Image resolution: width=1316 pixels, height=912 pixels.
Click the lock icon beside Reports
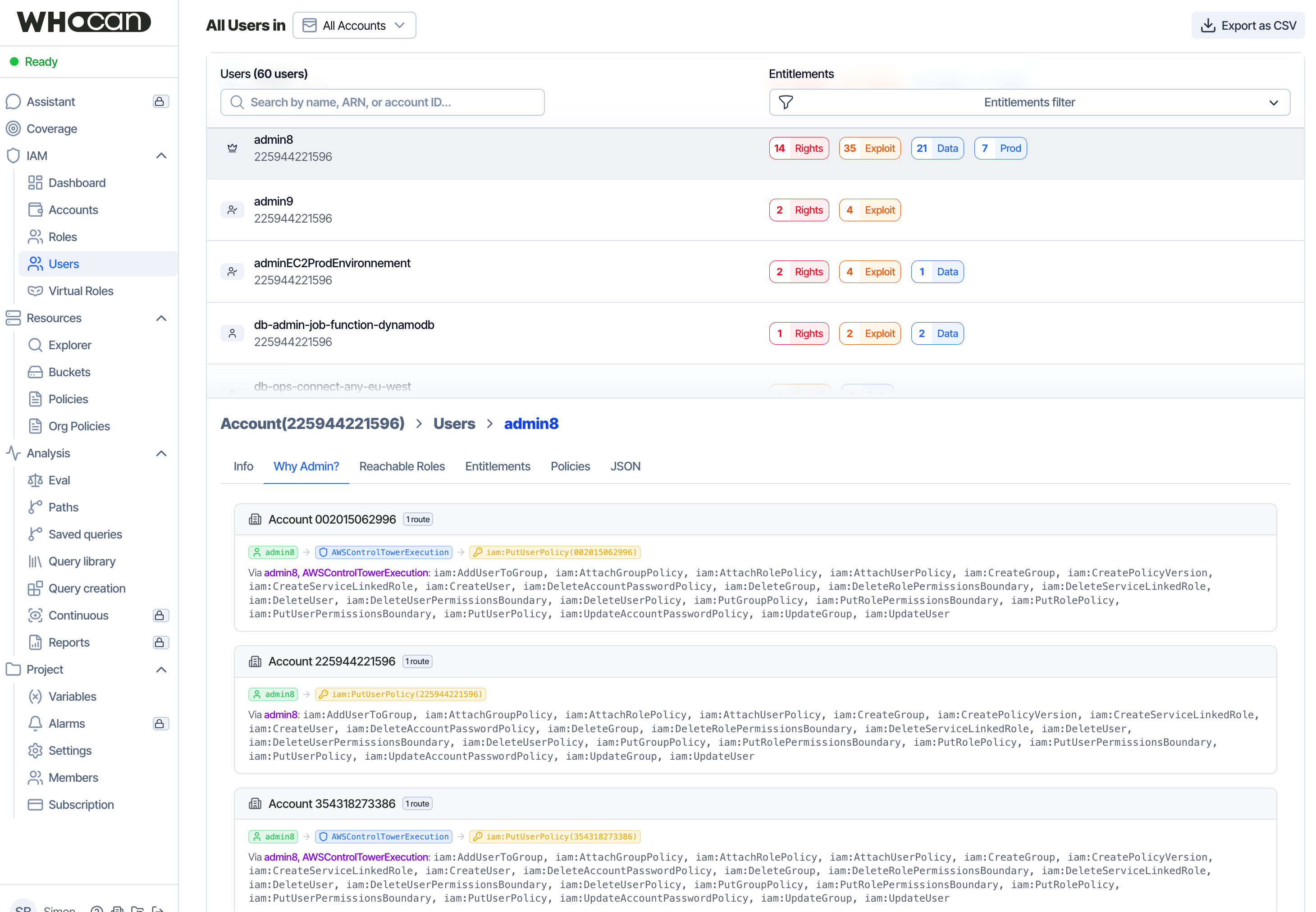point(160,642)
